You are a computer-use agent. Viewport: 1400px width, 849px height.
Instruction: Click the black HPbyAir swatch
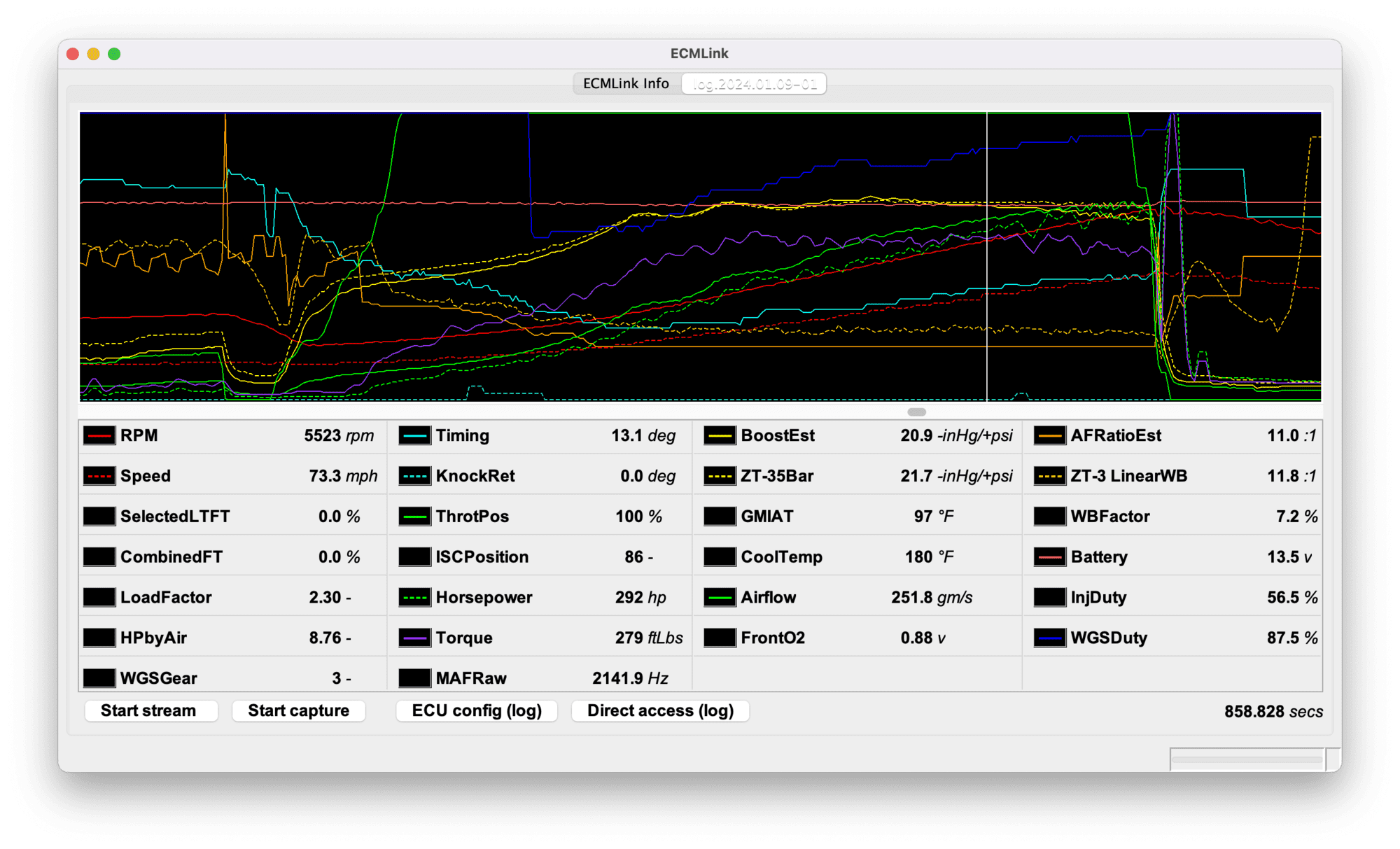click(x=99, y=638)
